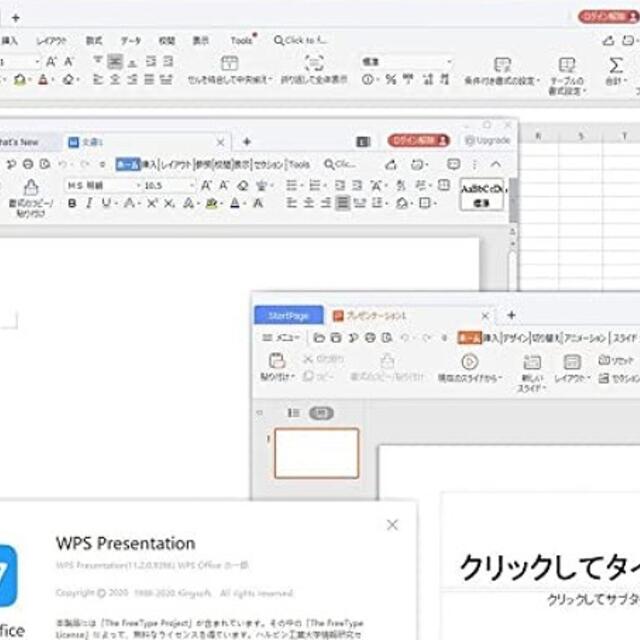Viewport: 640px width, 640px height.
Task: Collapse the Writer ribbon with chevron icon
Action: 496,164
